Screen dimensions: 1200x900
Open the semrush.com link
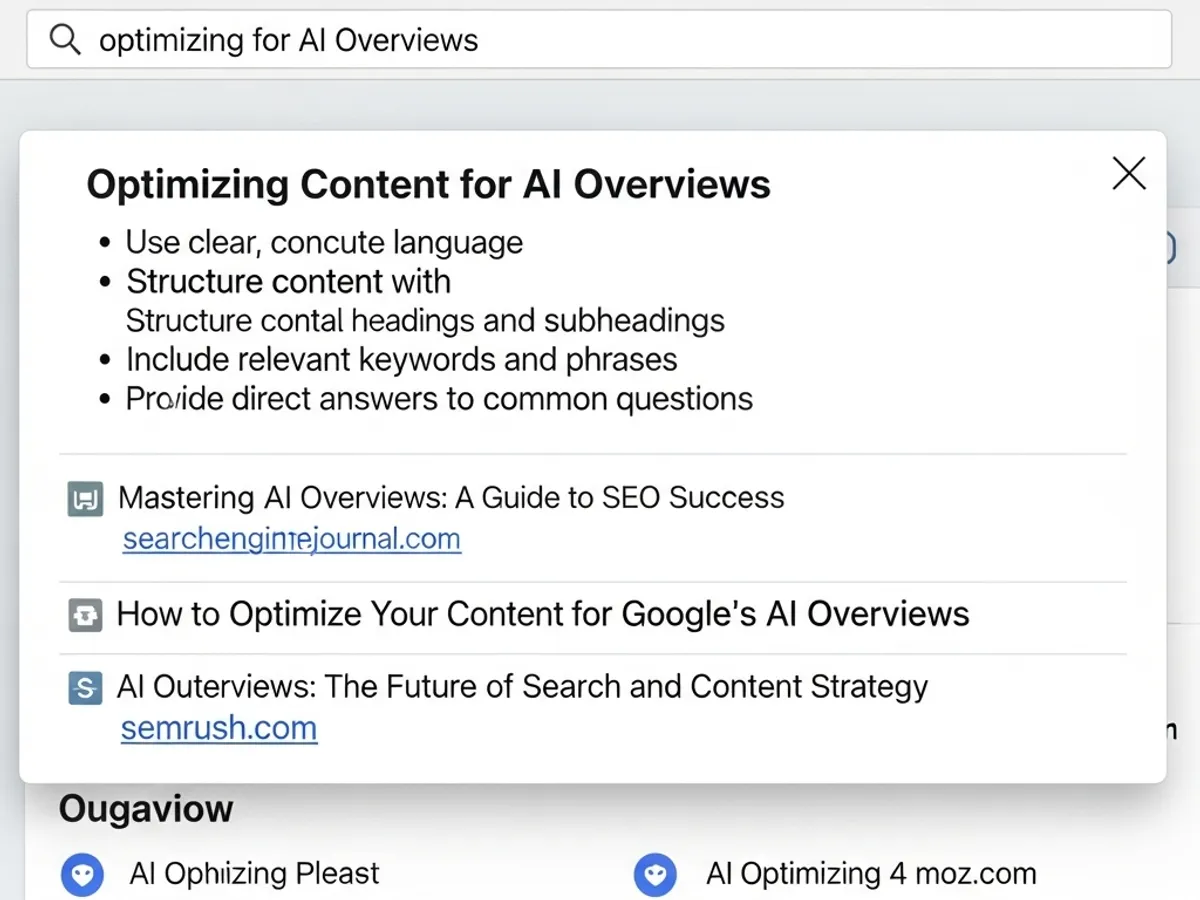pyautogui.click(x=218, y=728)
